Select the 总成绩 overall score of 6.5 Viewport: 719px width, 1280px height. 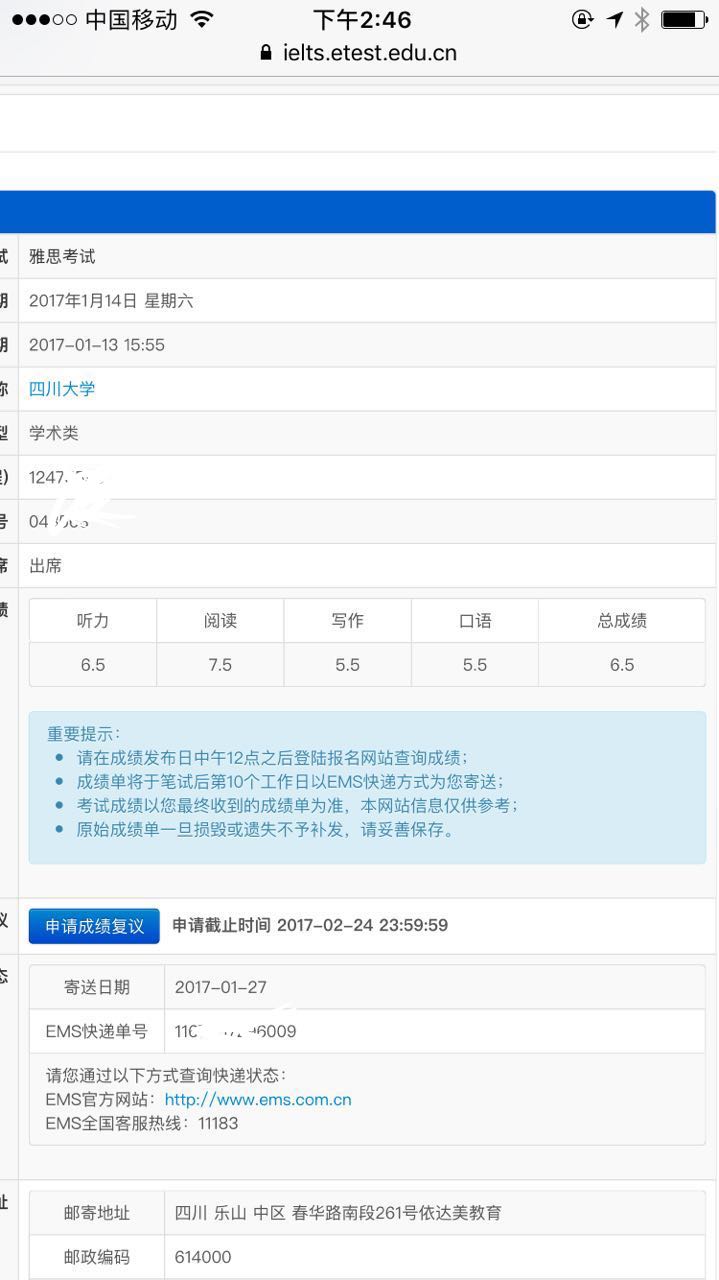pyautogui.click(x=622, y=665)
